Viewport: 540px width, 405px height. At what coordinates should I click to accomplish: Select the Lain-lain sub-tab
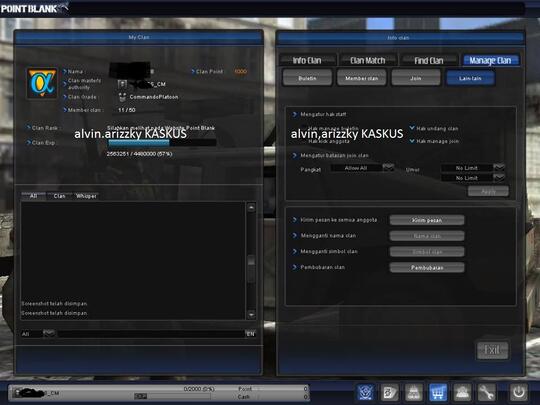pyautogui.click(x=470, y=78)
